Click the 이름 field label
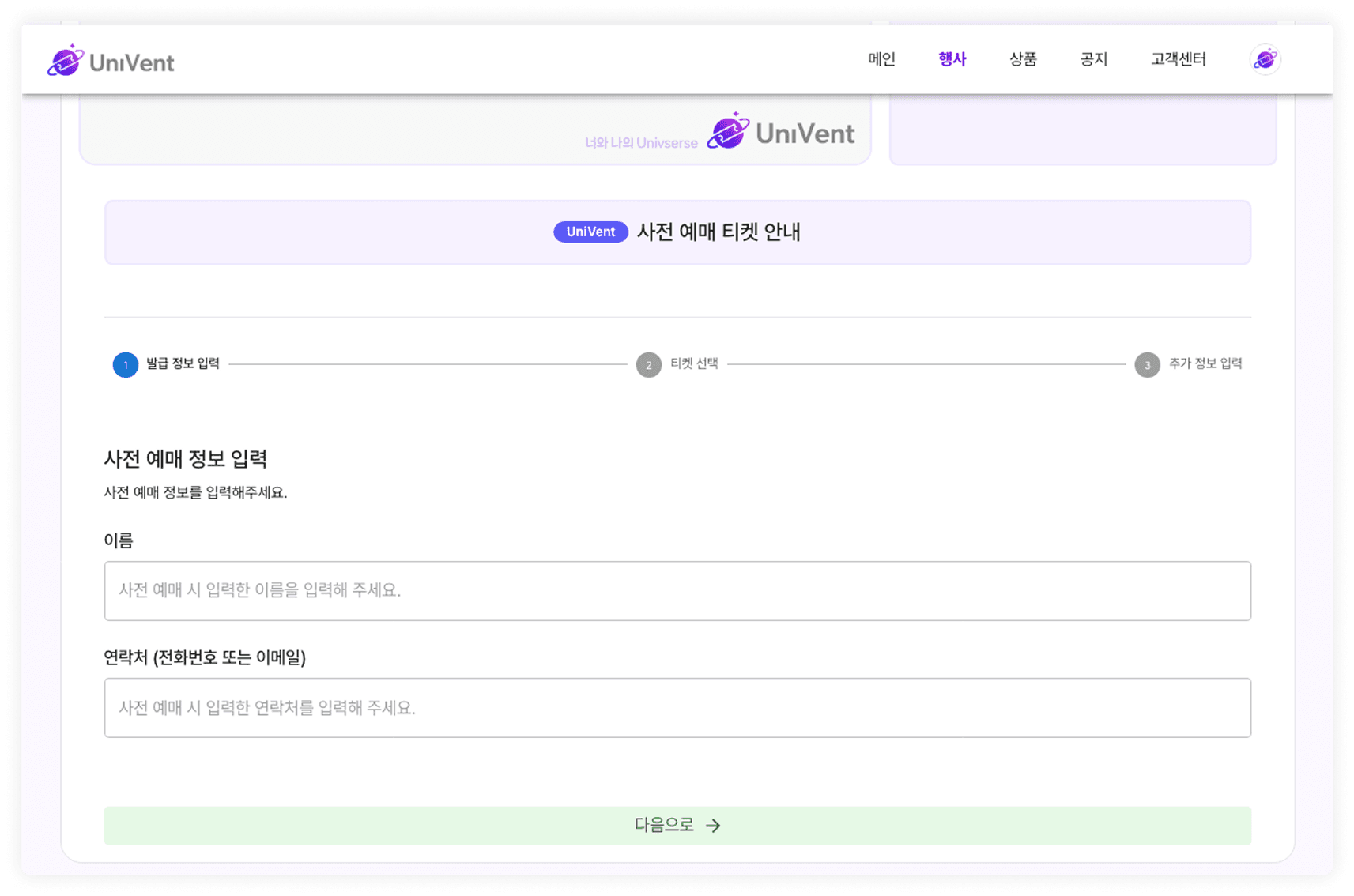Viewport: 1354px width, 896px height. point(119,540)
